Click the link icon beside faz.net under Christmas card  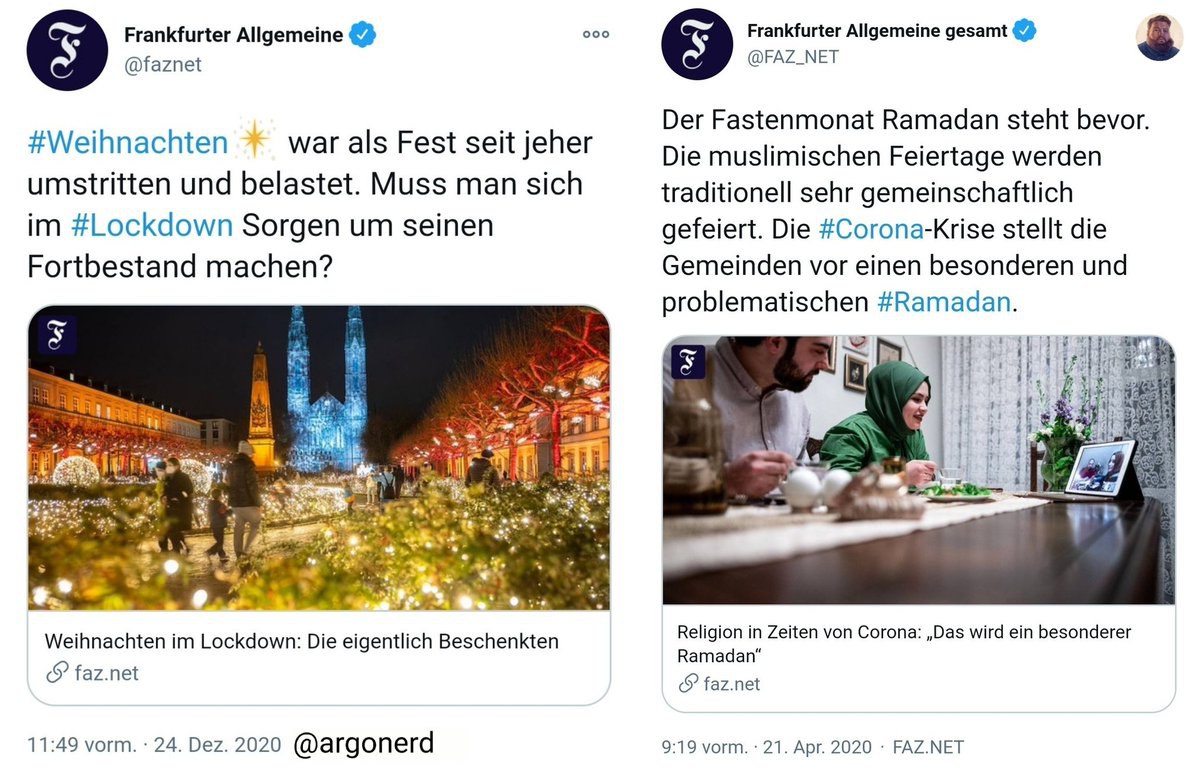point(57,672)
